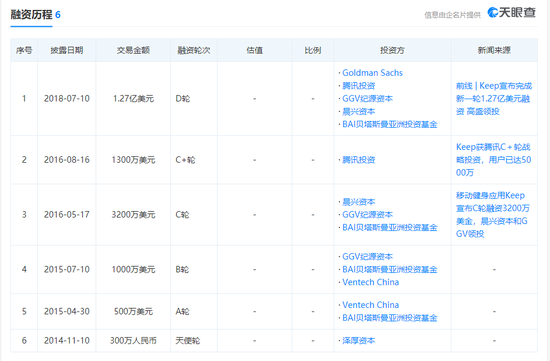
Task: Click the 序号 column header
Action: coord(24,50)
